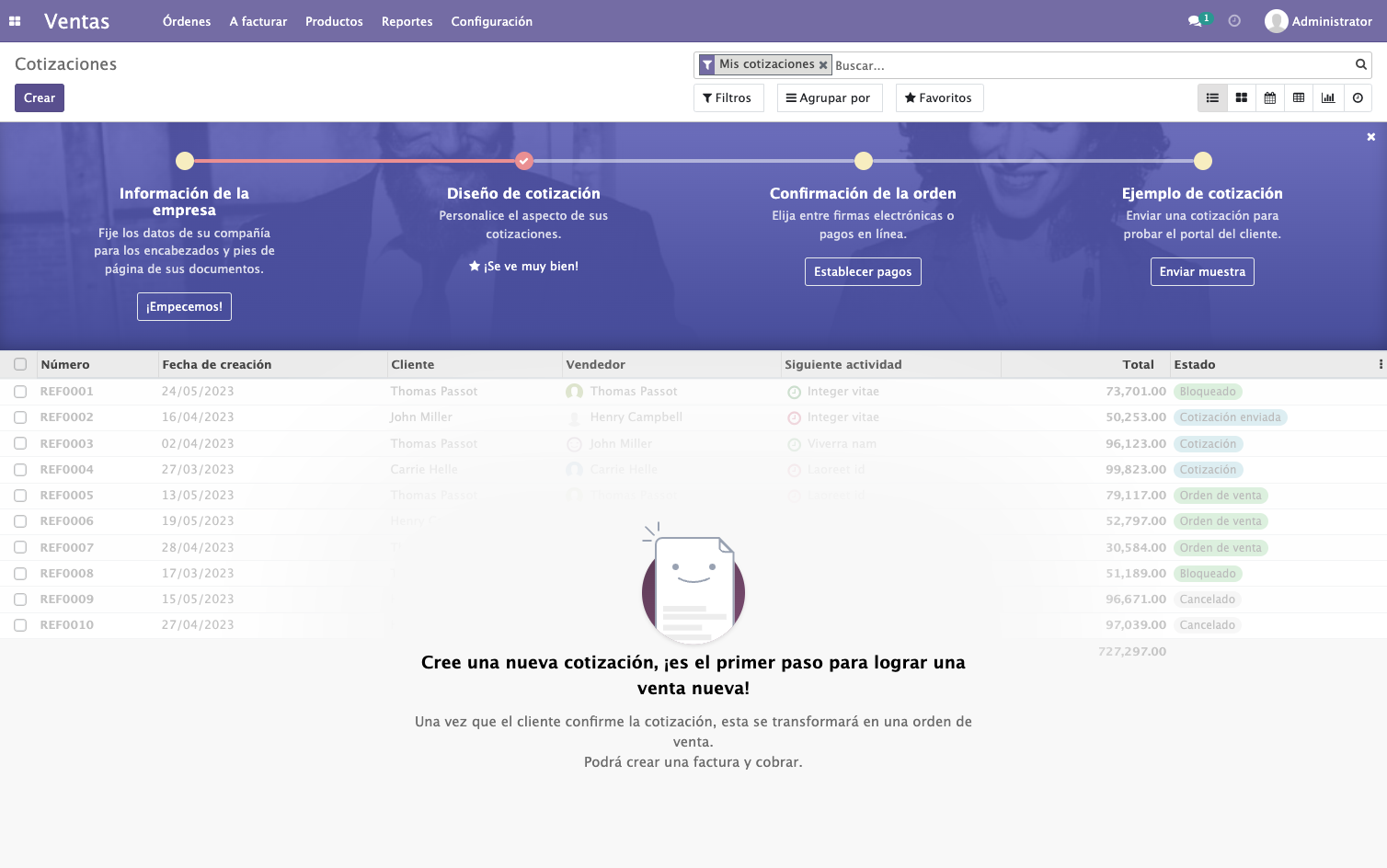The width and height of the screenshot is (1387, 868).
Task: Click Carrie Helle client in REF0004 row
Action: coord(424,470)
